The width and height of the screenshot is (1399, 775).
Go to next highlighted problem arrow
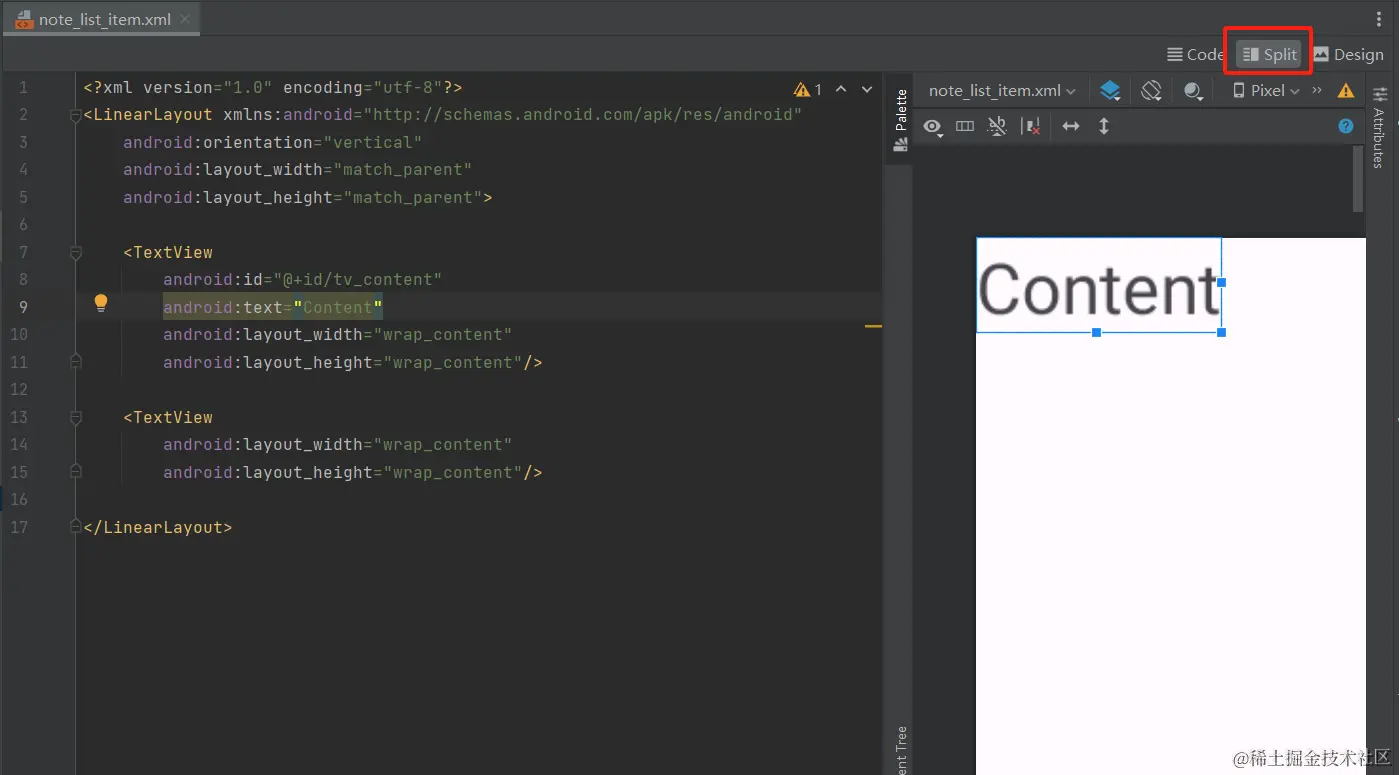[x=867, y=89]
